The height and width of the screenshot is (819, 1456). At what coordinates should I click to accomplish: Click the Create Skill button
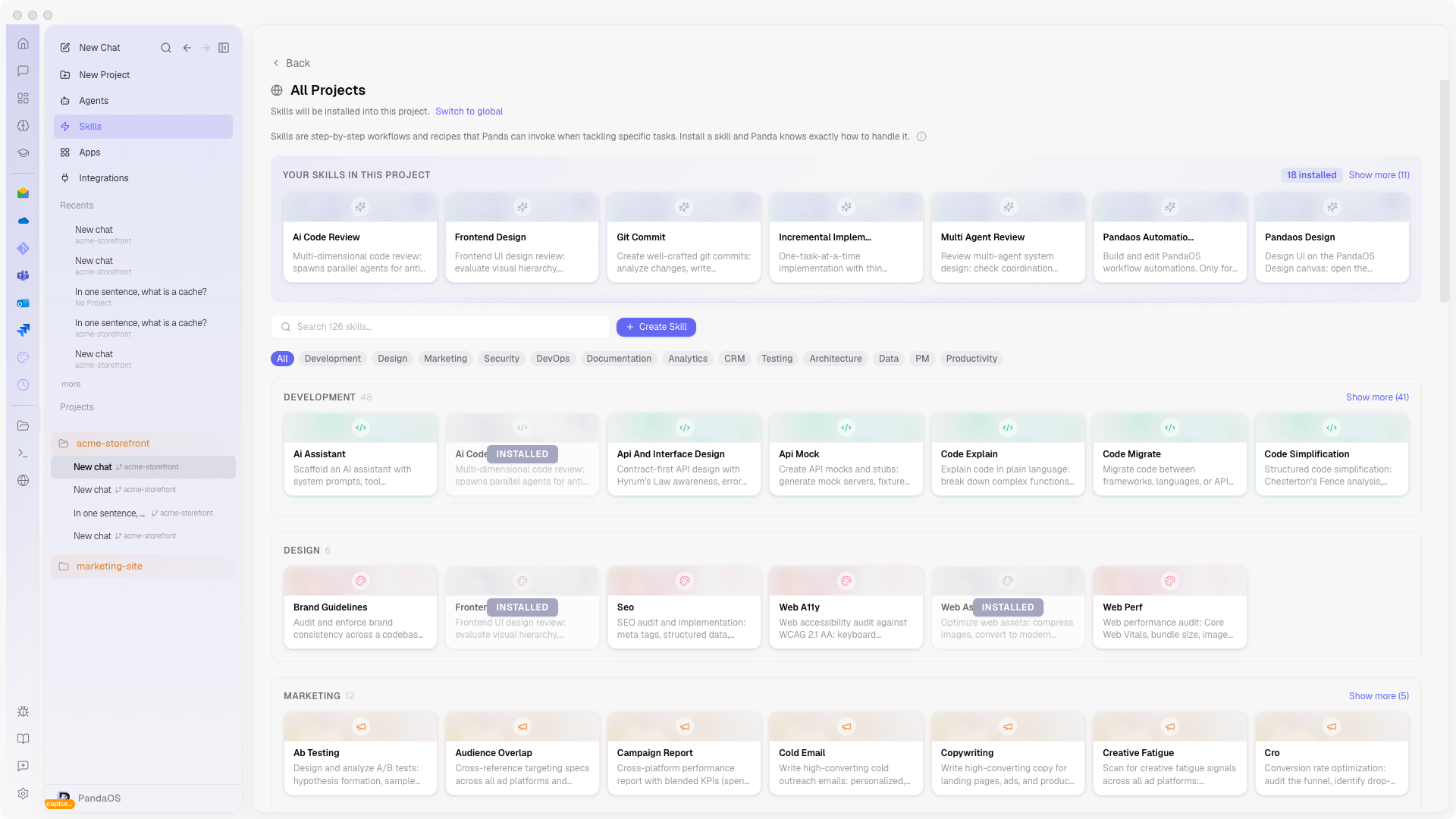pos(656,327)
